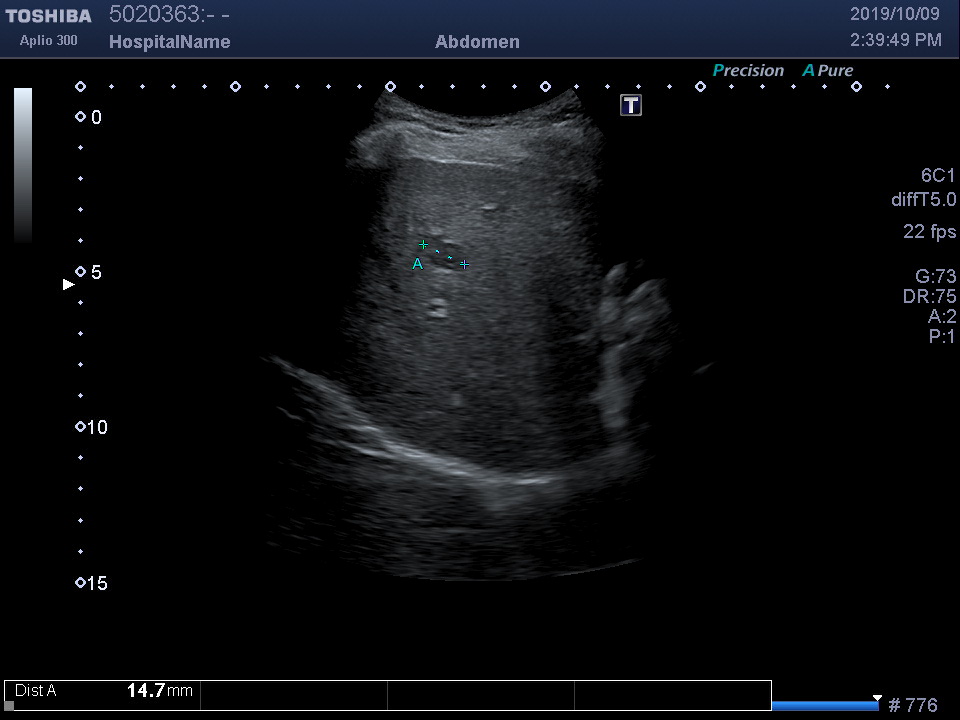Select the left caliper cross of measurement A
The width and height of the screenshot is (960, 720).
(x=423, y=245)
